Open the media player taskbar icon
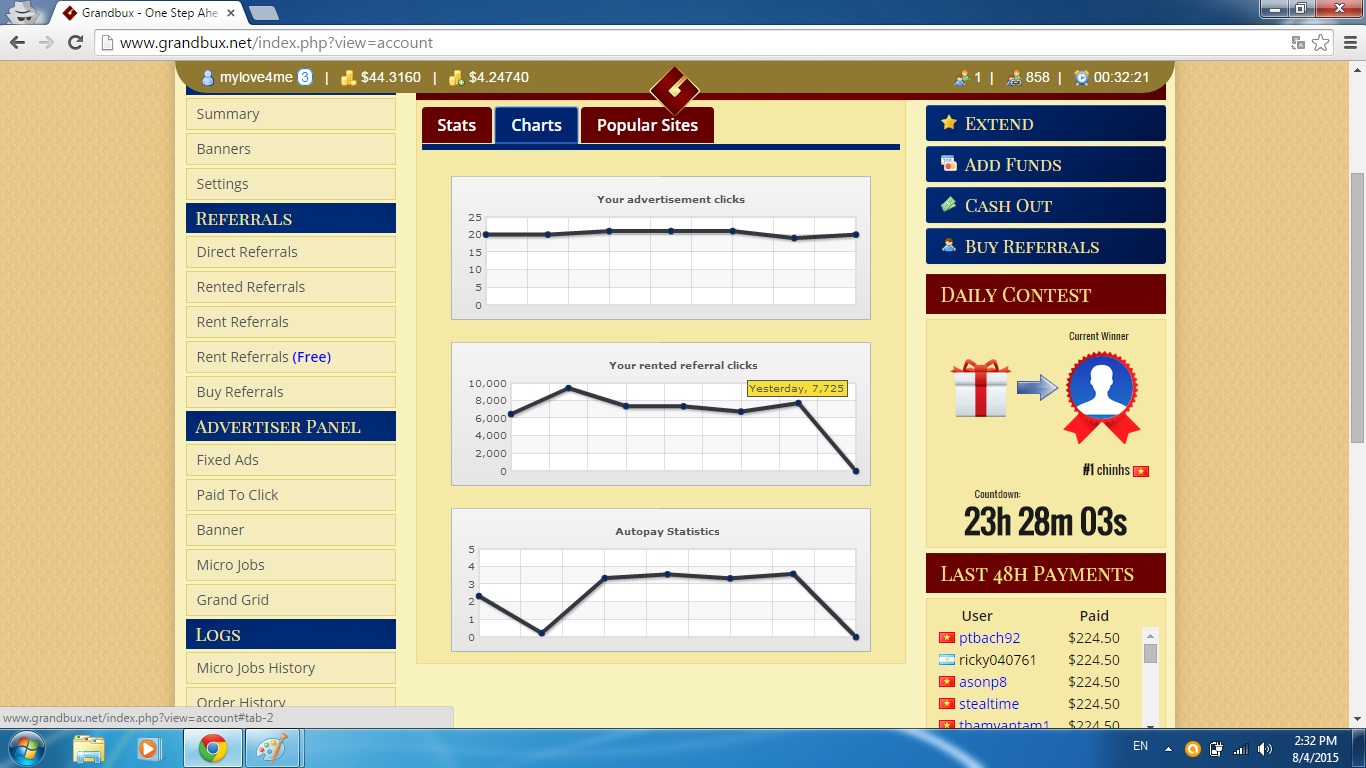Image resolution: width=1366 pixels, height=768 pixels. tap(149, 748)
